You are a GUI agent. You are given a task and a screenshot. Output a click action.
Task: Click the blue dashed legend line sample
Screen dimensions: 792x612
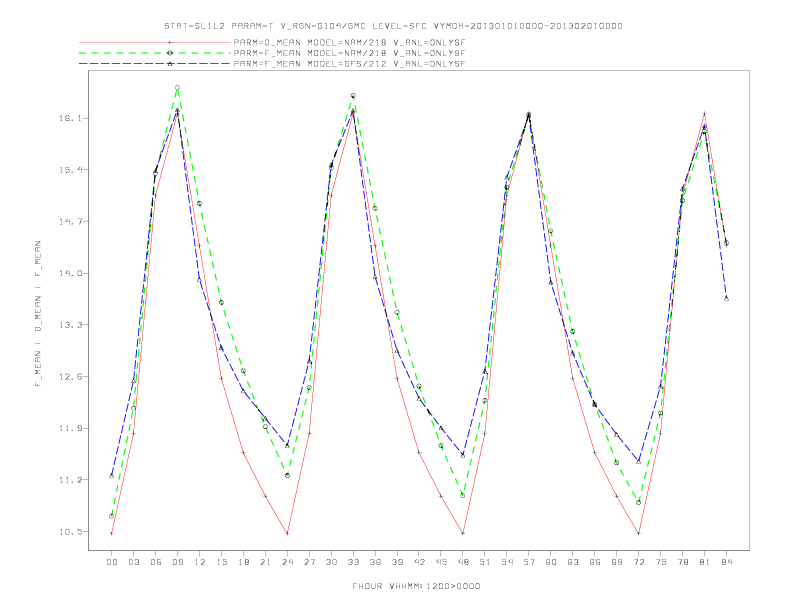click(155, 64)
